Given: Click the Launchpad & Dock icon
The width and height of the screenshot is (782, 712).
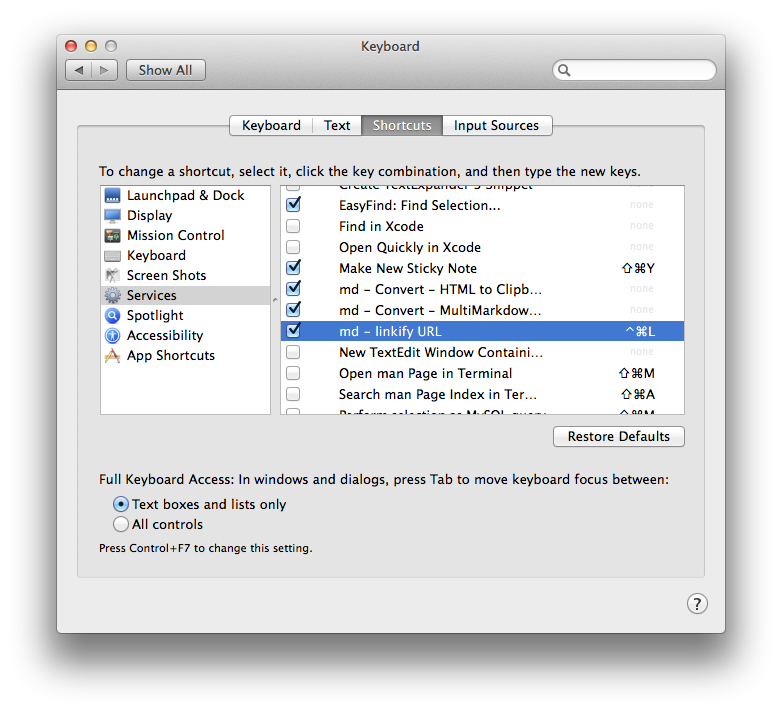Looking at the screenshot, I should tap(113, 195).
